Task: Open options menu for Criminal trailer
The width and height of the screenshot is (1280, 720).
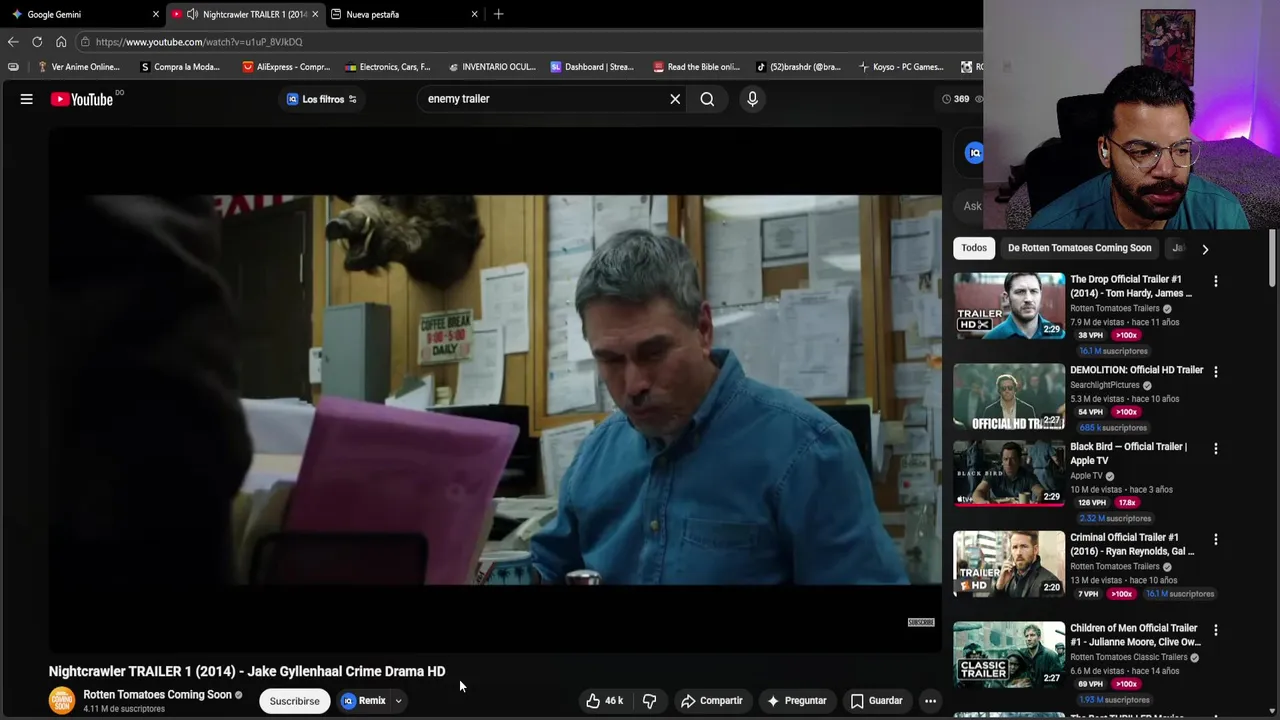Action: click(1216, 539)
